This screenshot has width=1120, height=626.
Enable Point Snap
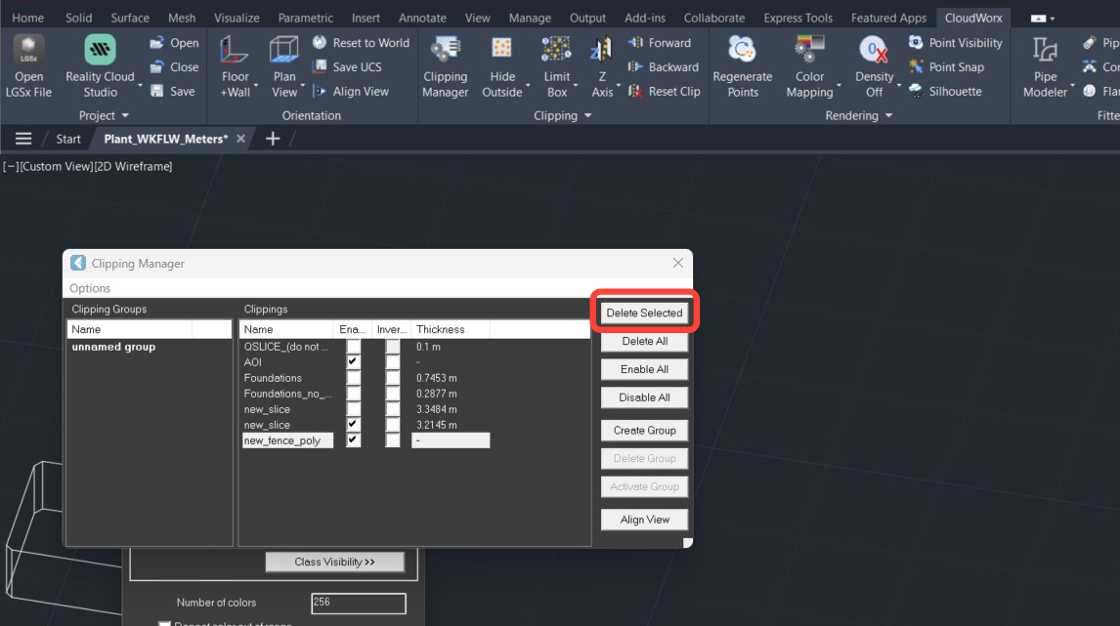pos(946,67)
